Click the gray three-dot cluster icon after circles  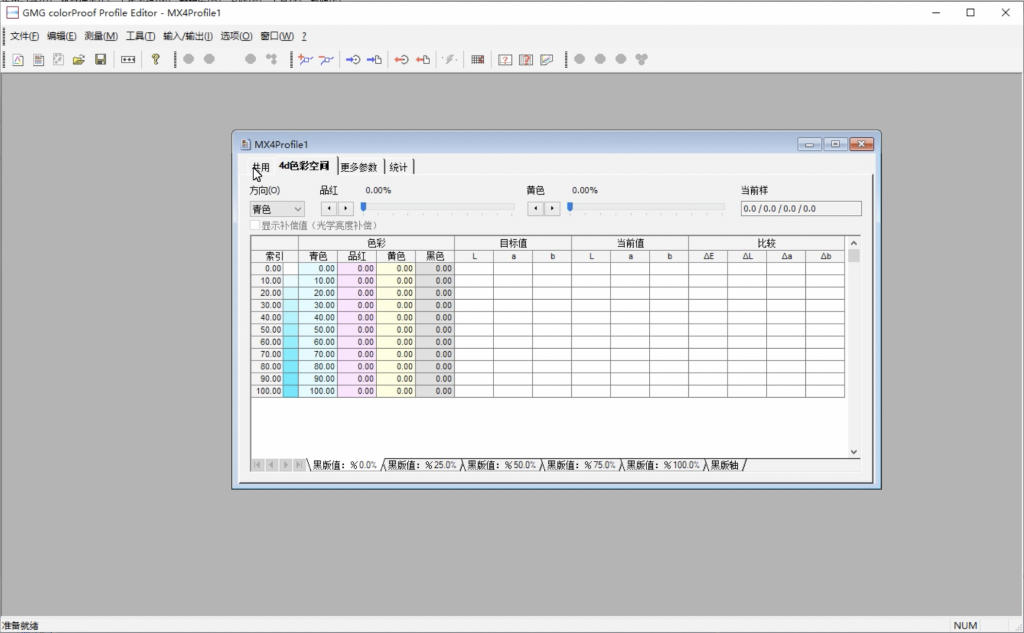(x=272, y=59)
